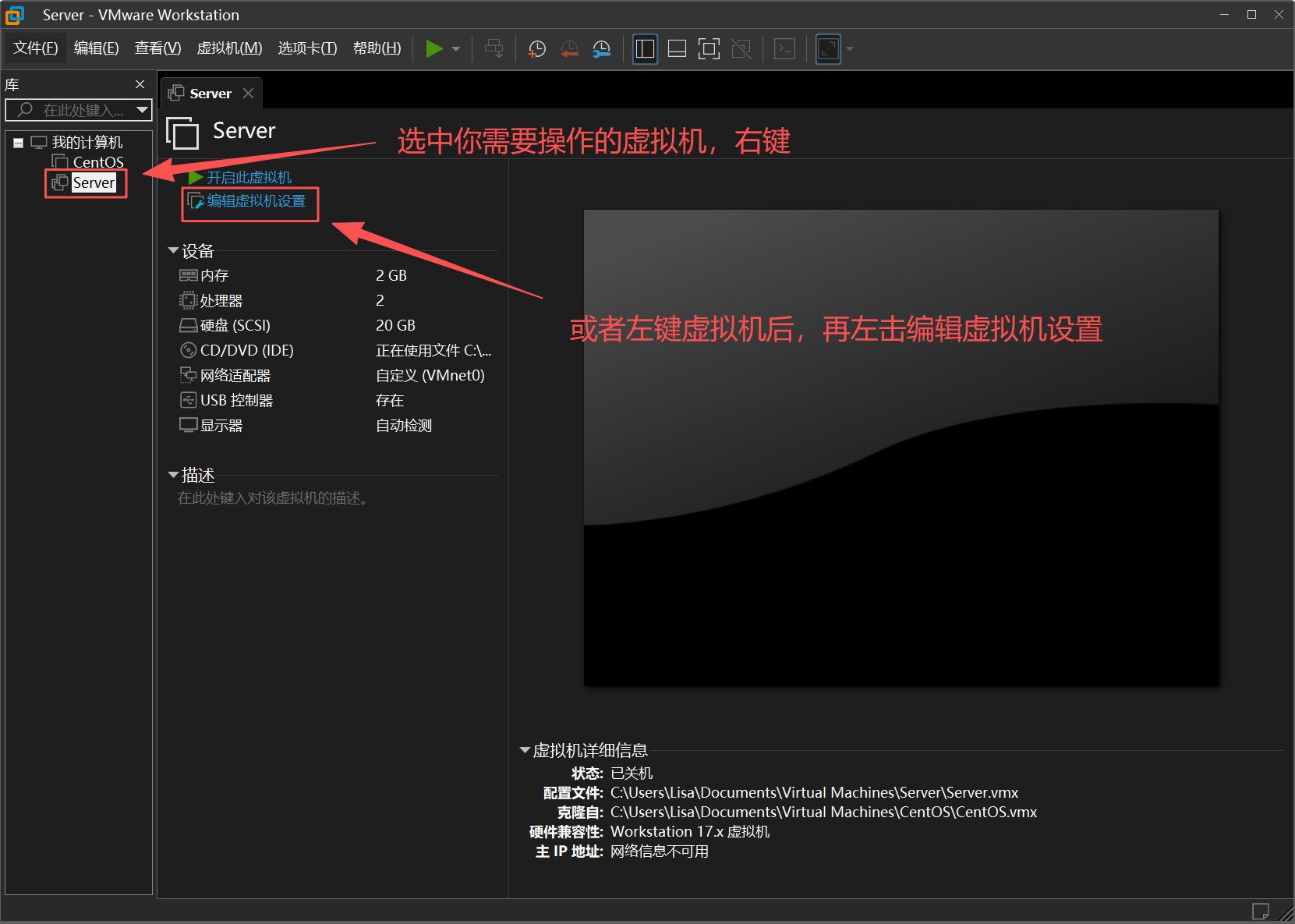This screenshot has height=924, width=1295.
Task: Click the VMware Workstation title bar logo
Action: click(x=15, y=15)
